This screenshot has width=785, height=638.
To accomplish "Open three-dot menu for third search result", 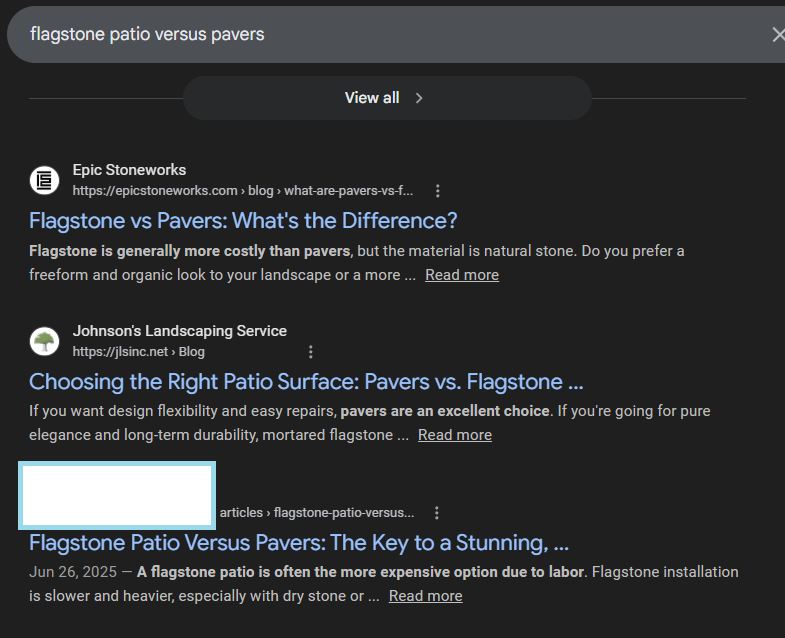I will 436,513.
